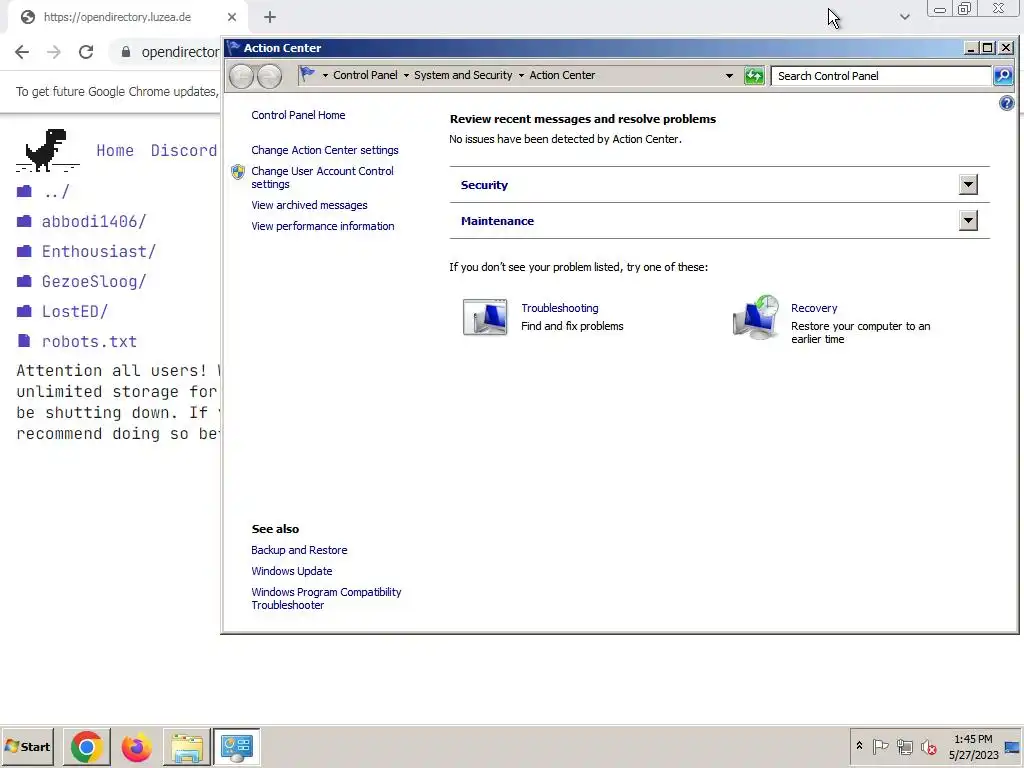
Task: Click the Recovery text link
Action: [814, 308]
